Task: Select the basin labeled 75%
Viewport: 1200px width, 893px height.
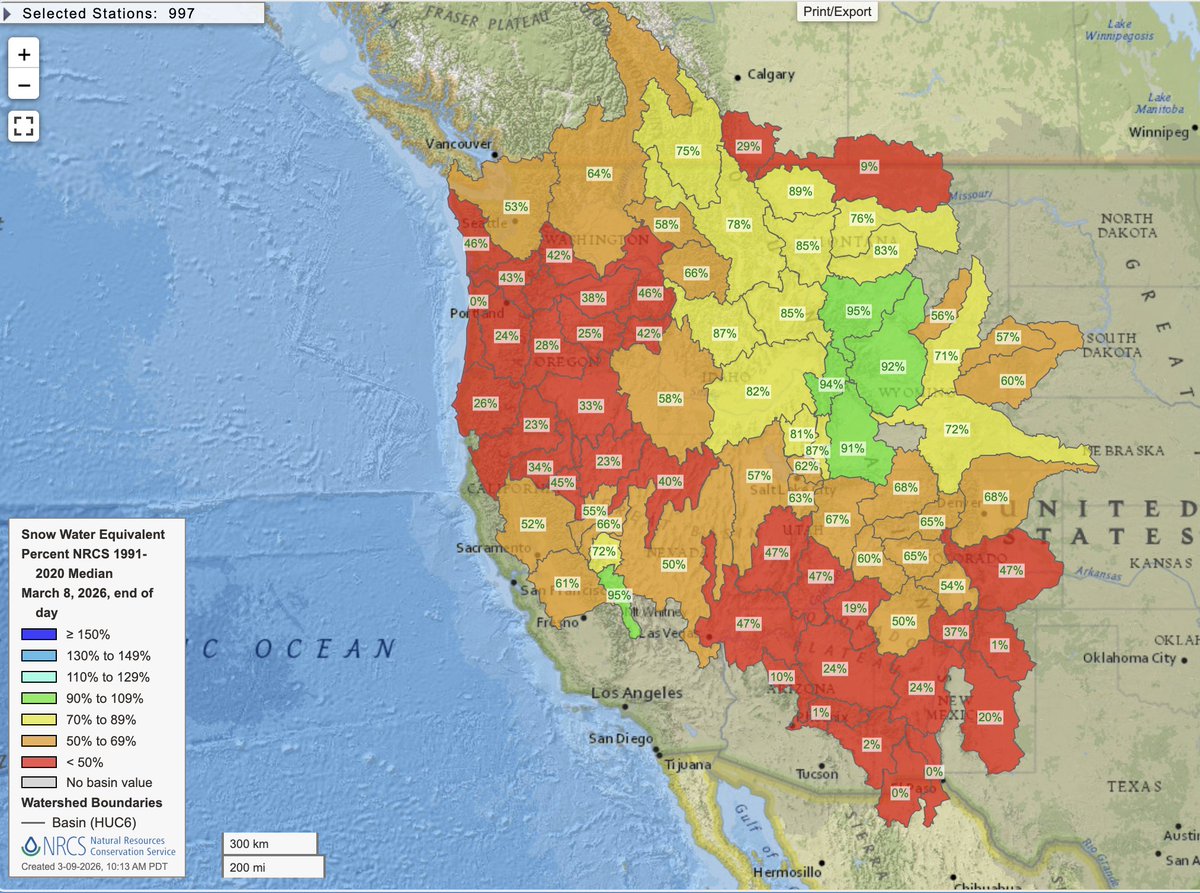Action: pyautogui.click(x=687, y=151)
